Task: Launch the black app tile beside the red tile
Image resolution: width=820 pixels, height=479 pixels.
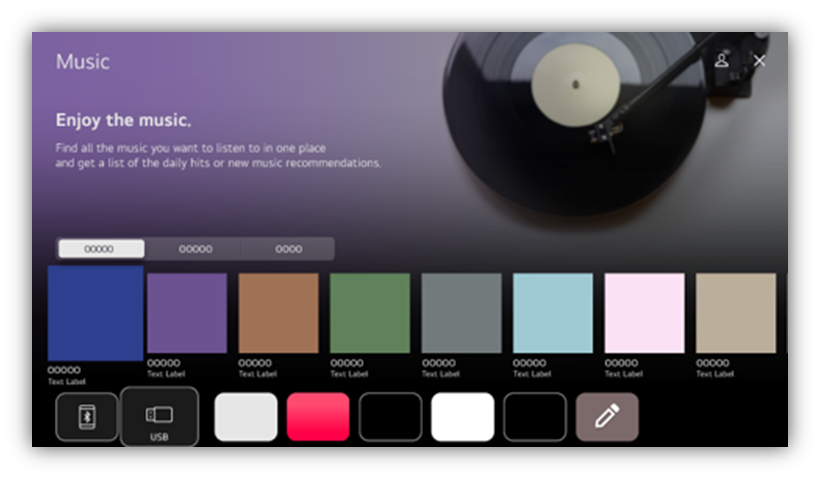Action: [x=390, y=417]
